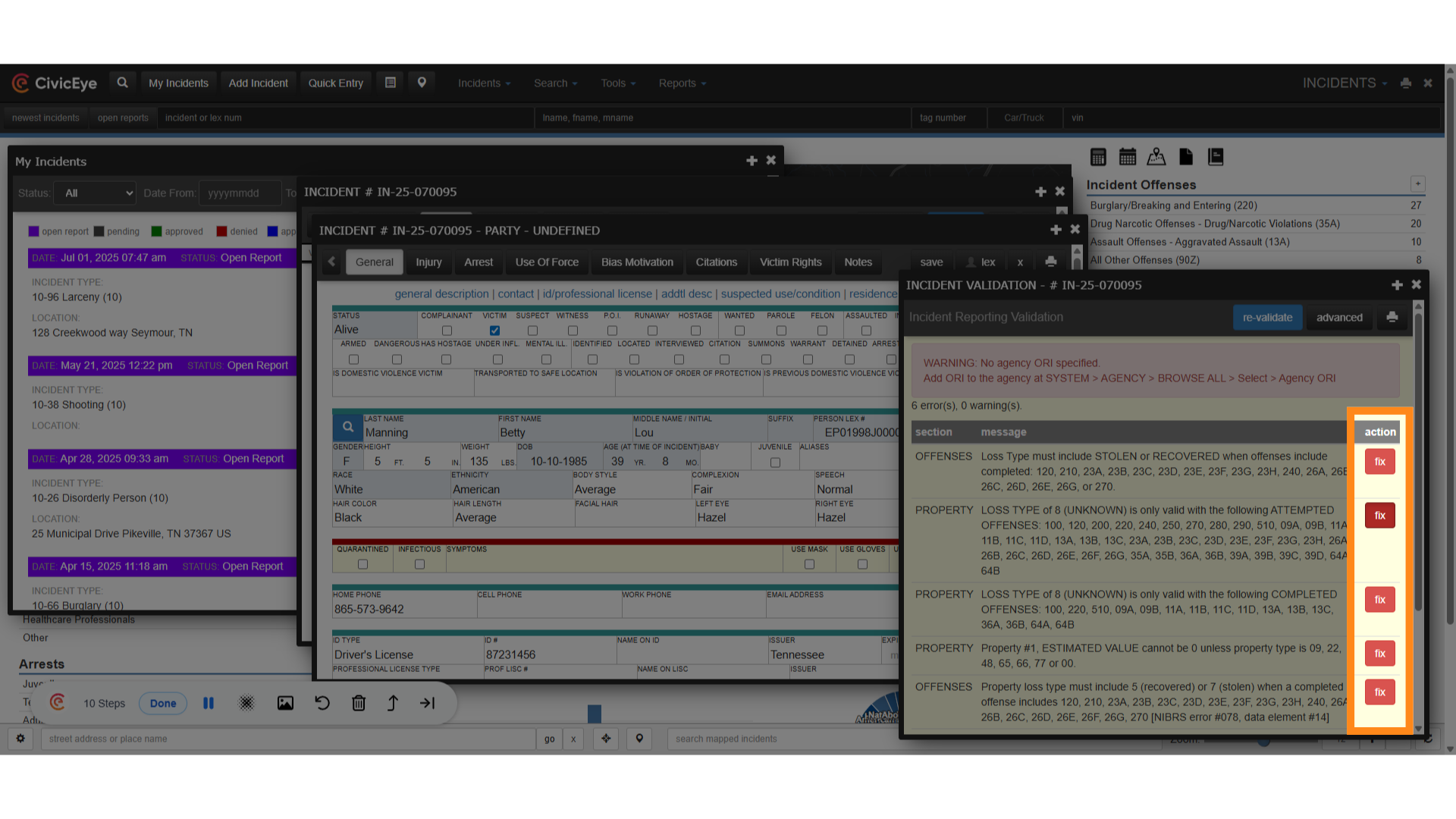
Task: Check the Quarantined checkbox
Action: click(362, 564)
